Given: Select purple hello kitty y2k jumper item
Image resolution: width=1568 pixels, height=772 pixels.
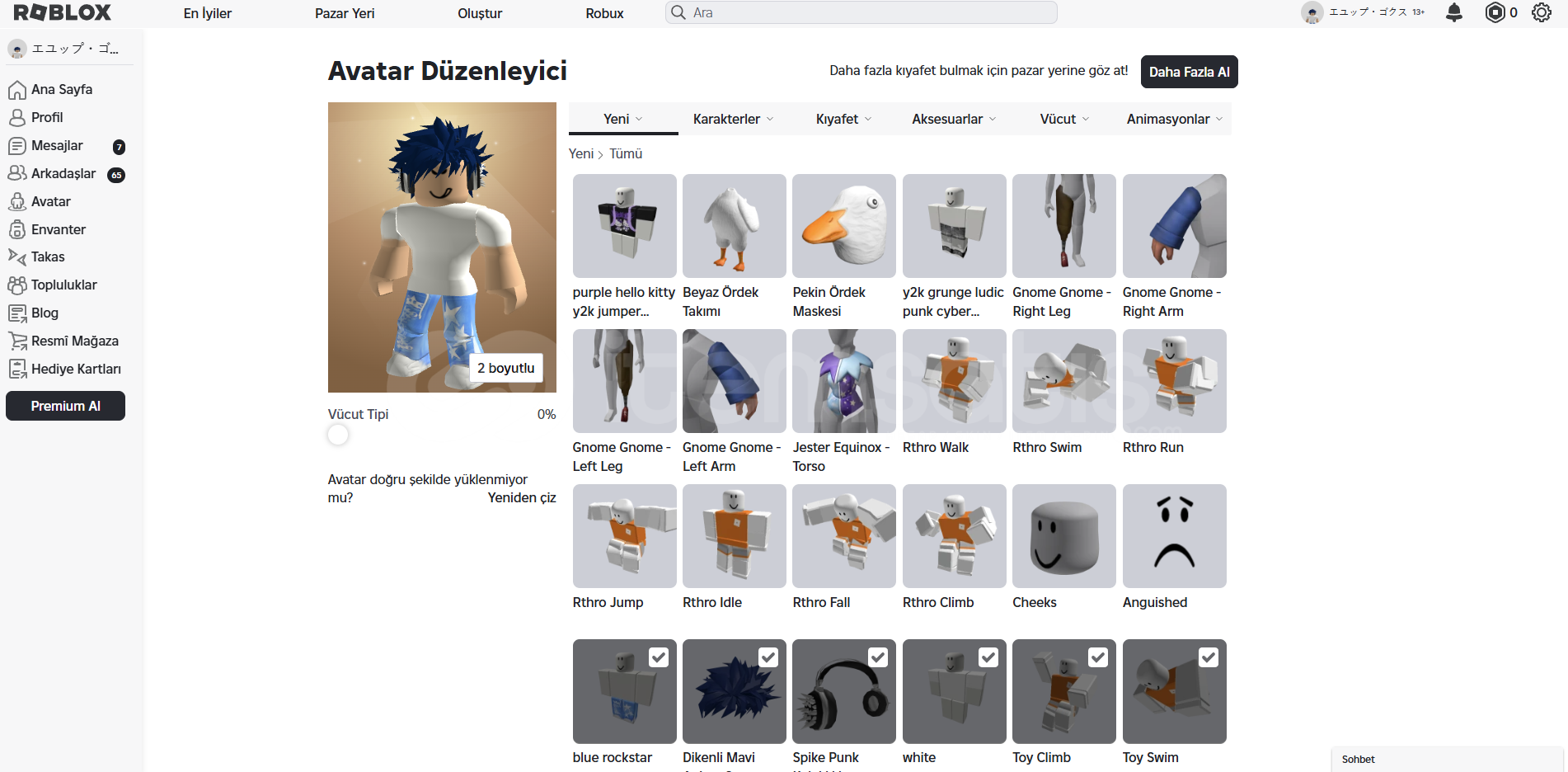Looking at the screenshot, I should tap(624, 226).
